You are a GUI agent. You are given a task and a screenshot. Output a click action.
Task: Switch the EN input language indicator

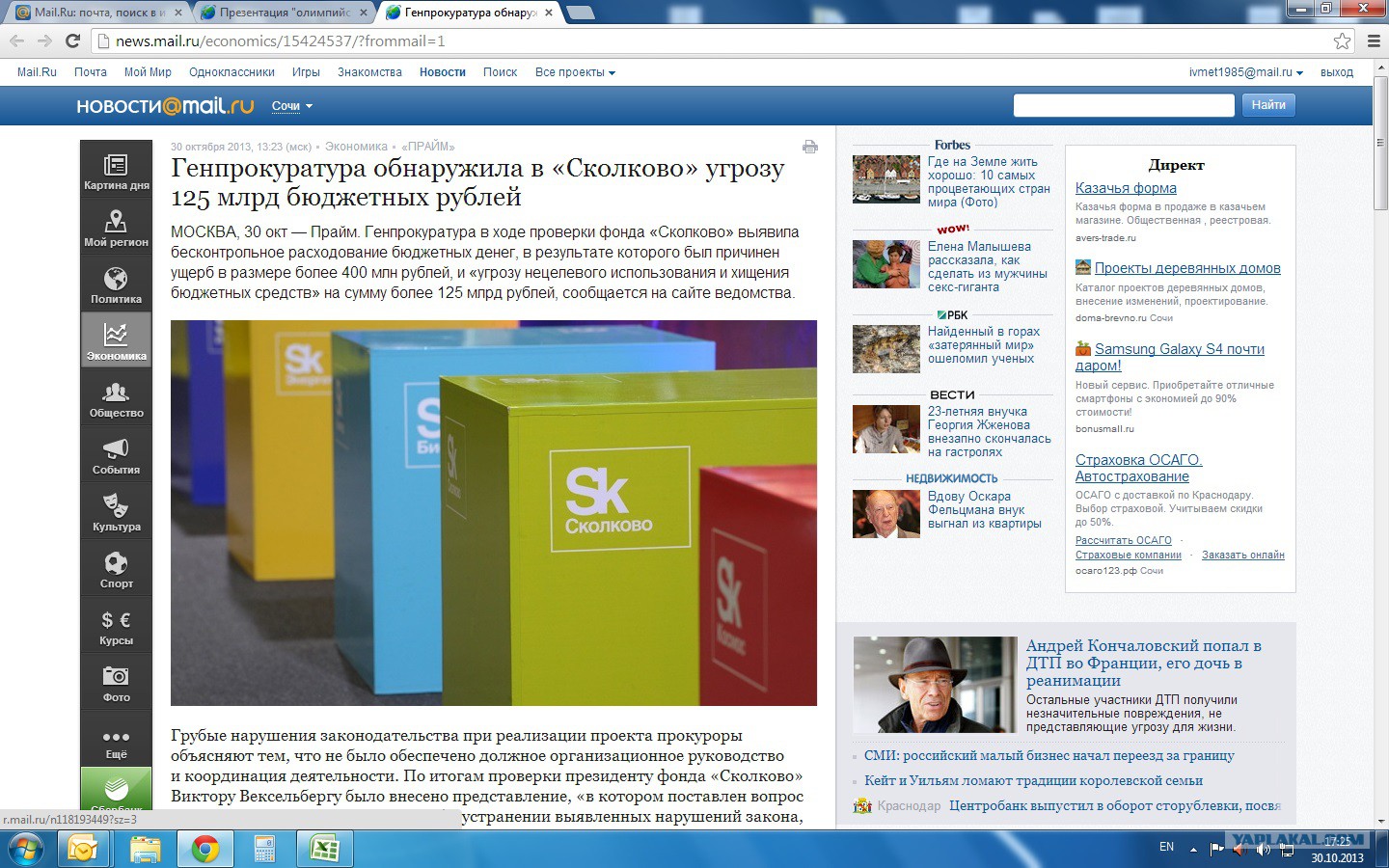(1166, 847)
